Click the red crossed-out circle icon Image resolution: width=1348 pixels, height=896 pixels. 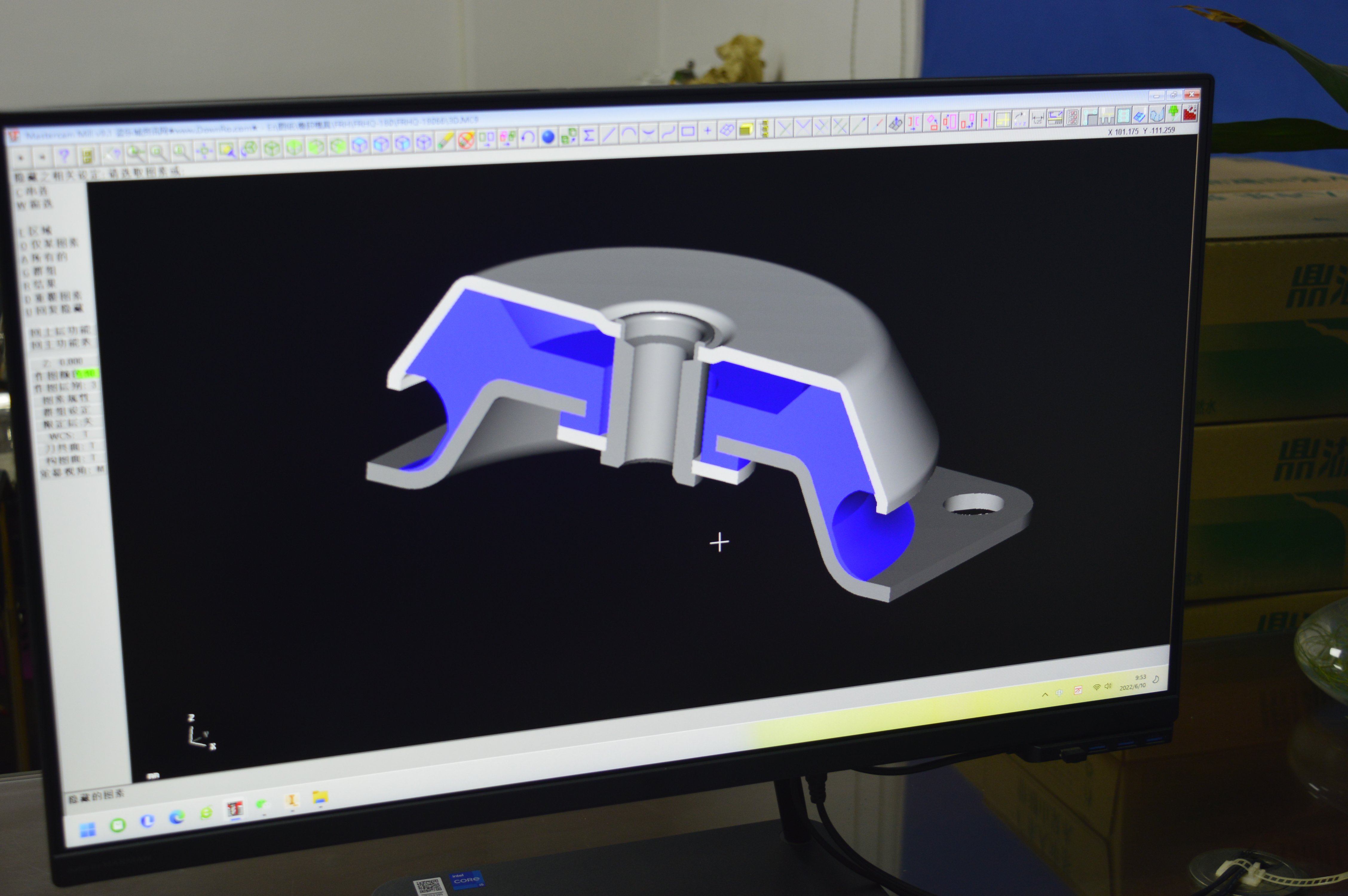click(x=466, y=139)
